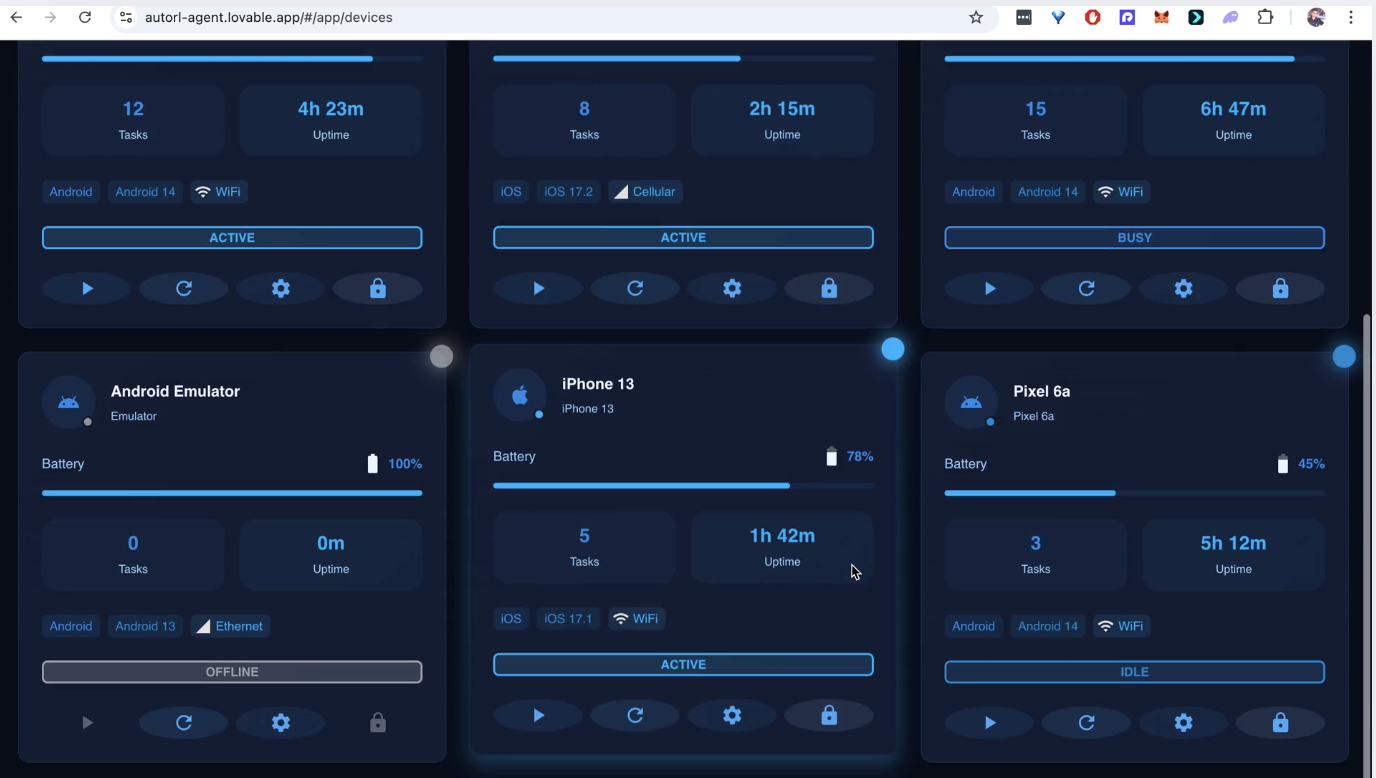Lock the Pixel 6a device

(x=1281, y=722)
